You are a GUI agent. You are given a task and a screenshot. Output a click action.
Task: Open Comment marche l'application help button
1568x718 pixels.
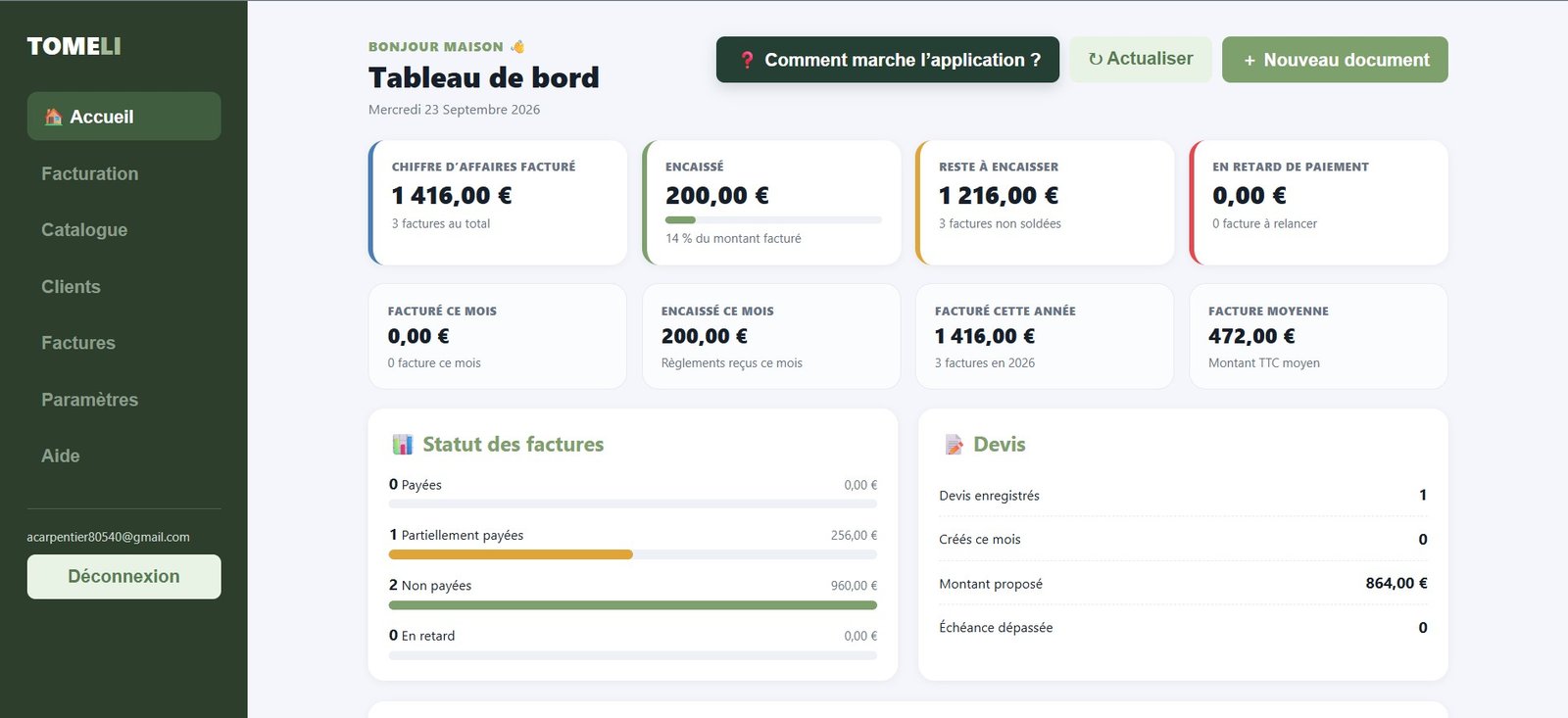(888, 60)
